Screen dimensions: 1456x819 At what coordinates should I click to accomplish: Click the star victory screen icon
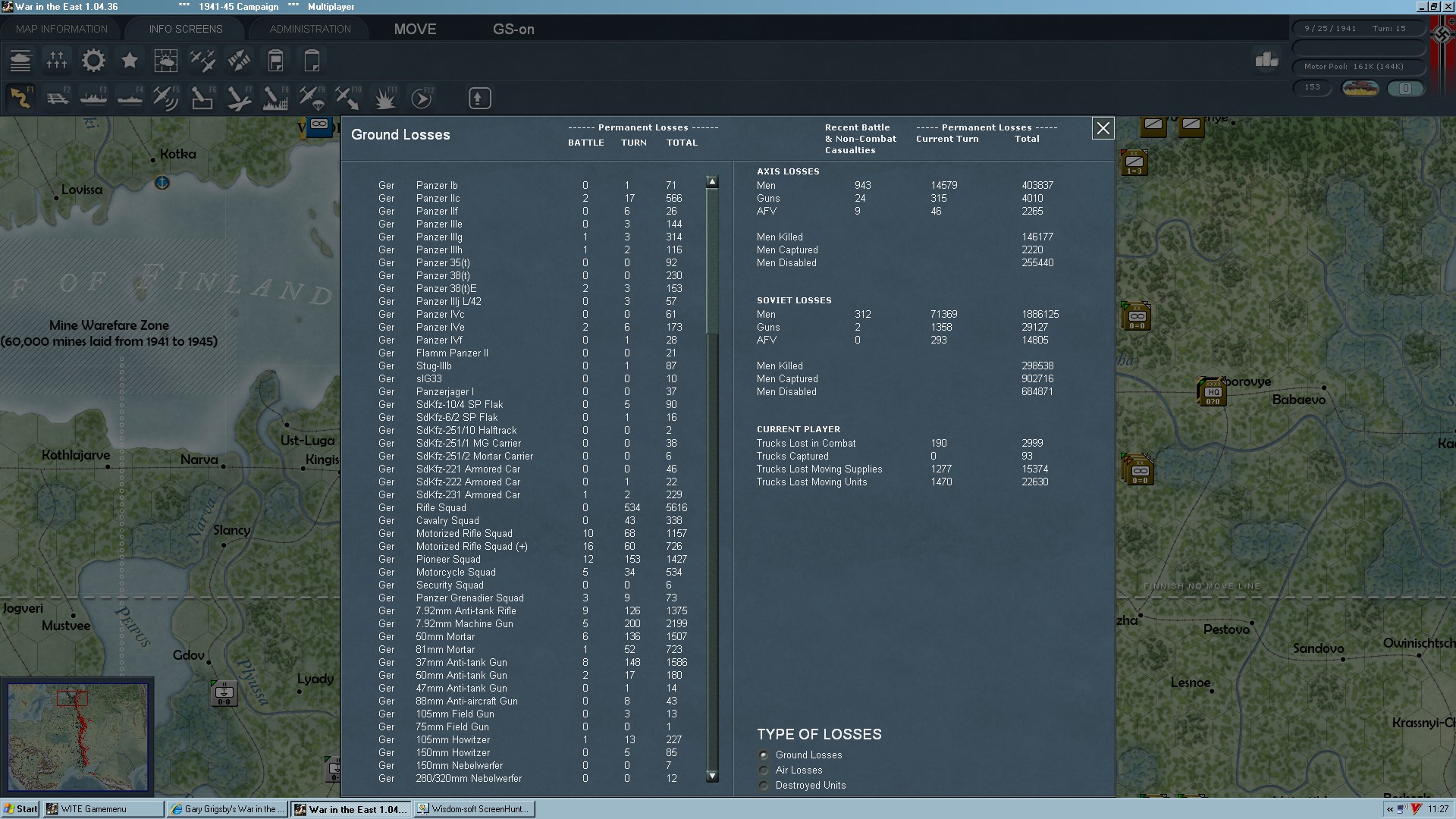(x=130, y=61)
